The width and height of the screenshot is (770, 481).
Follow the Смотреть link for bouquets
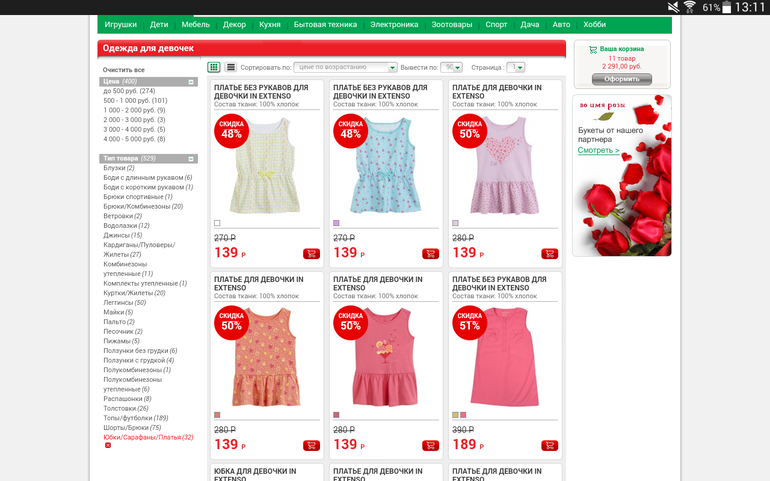(x=598, y=150)
